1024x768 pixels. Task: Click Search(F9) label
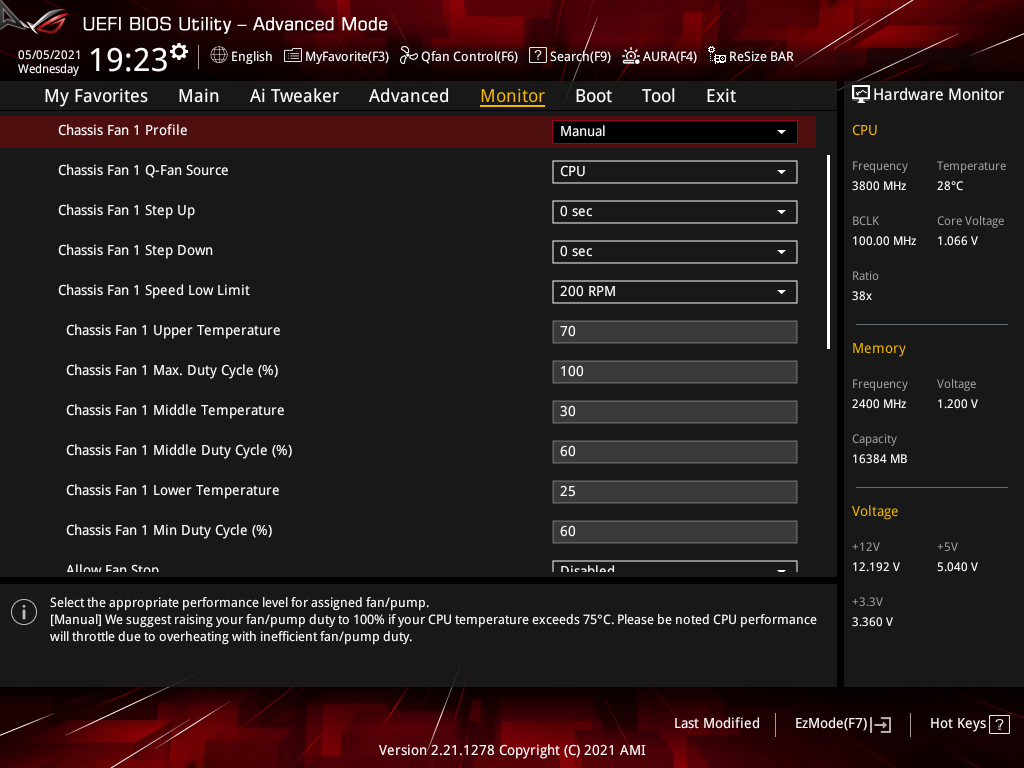tap(580, 57)
